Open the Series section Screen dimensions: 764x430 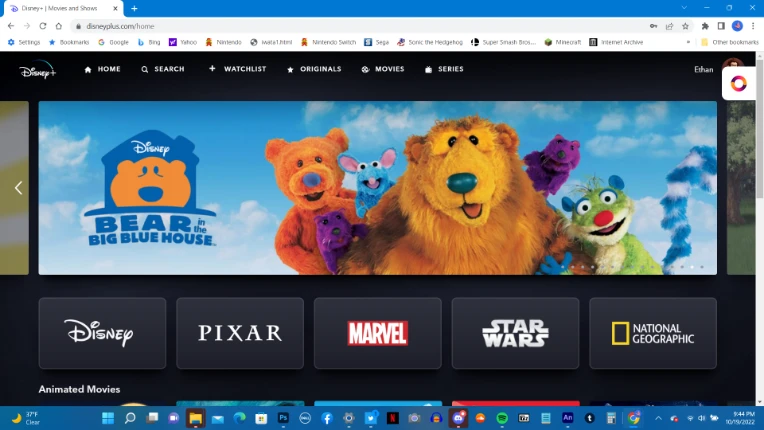pyautogui.click(x=444, y=69)
